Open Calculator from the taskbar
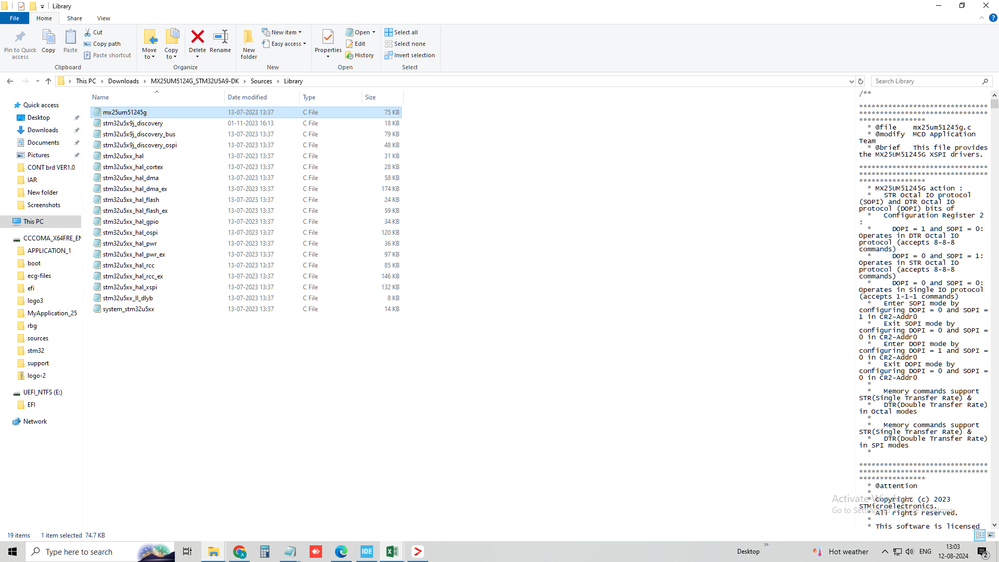999x562 pixels. click(264, 552)
